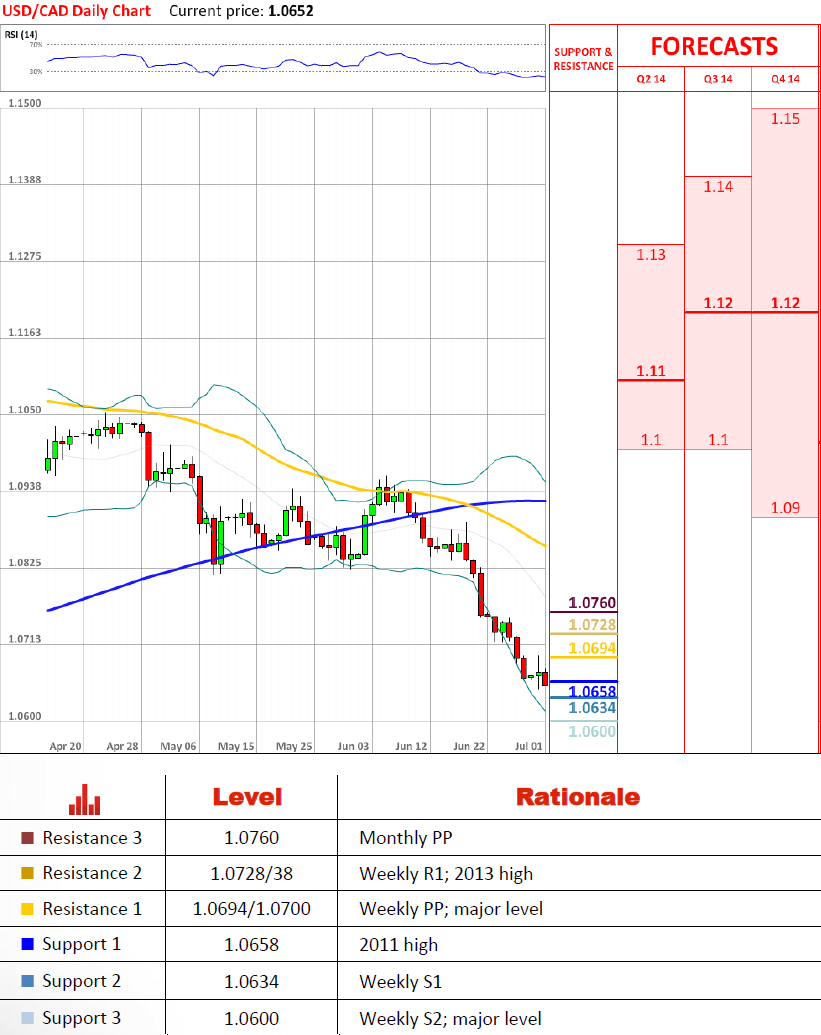Image resolution: width=821 pixels, height=1035 pixels.
Task: Click the Support 1 blue color swatch
Action: 27,944
